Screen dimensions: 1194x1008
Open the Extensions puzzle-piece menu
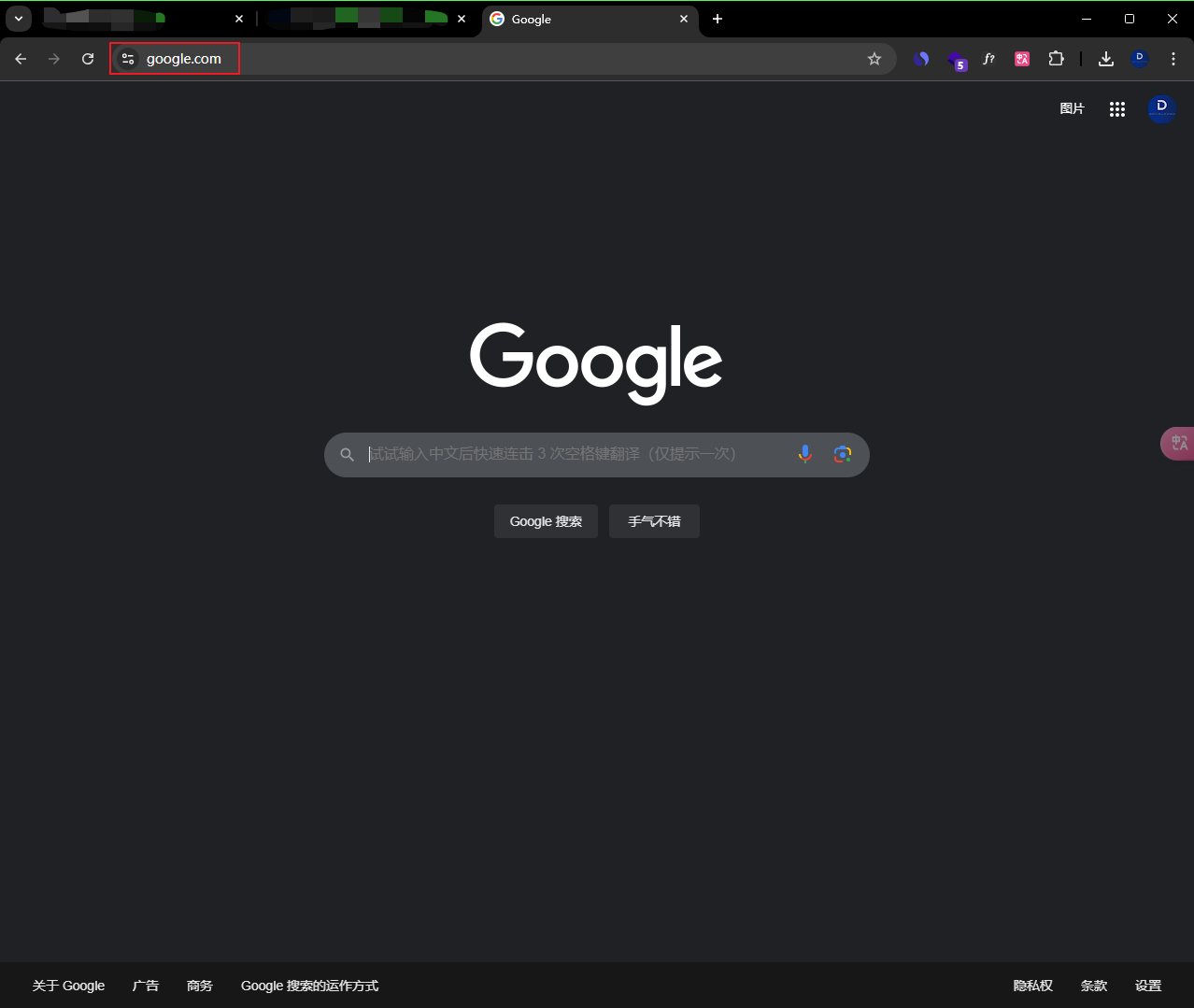point(1056,59)
